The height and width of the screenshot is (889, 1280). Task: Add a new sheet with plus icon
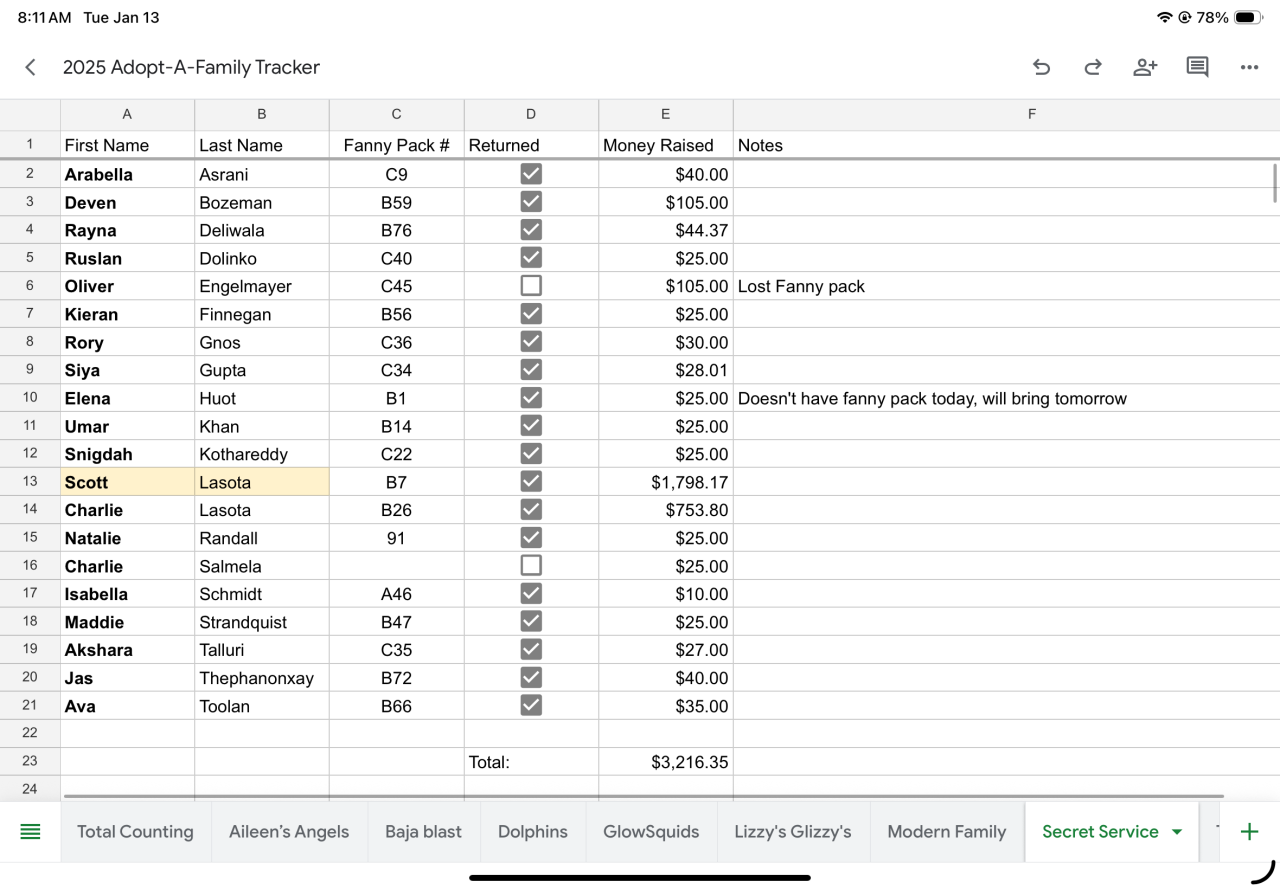1249,831
